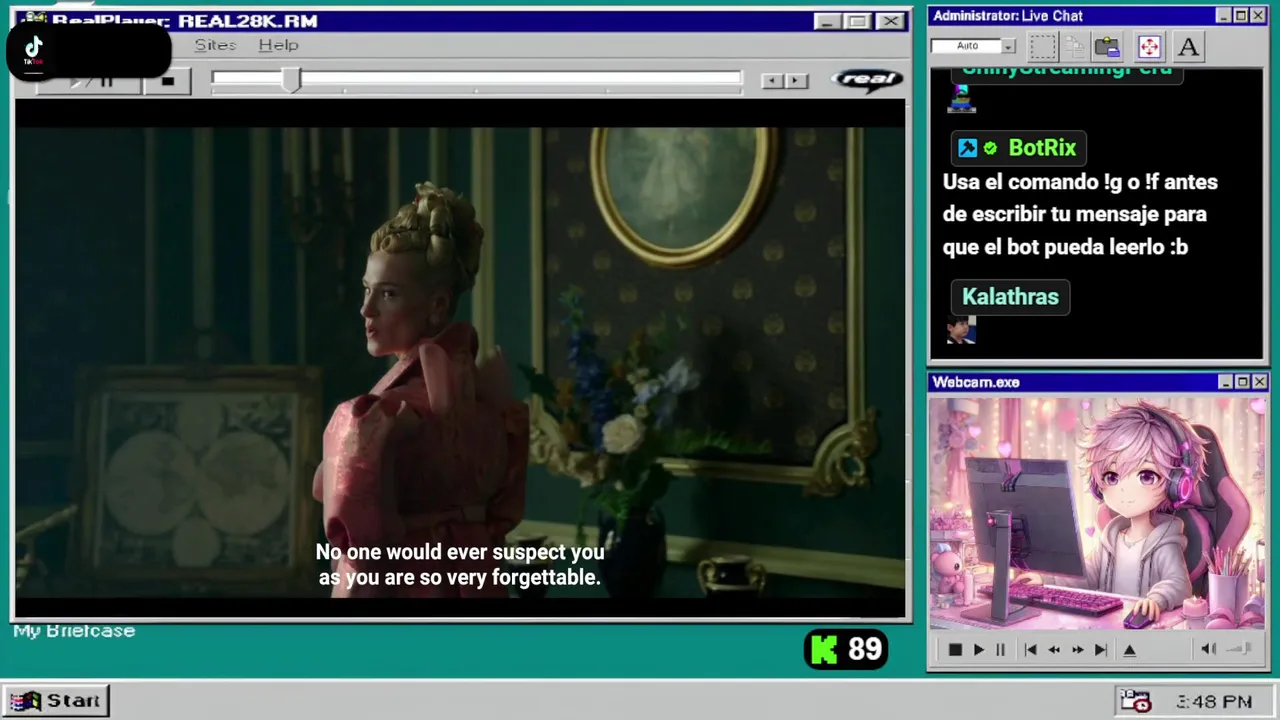
Task: Open the Help menu in RealPlayer
Action: [278, 45]
